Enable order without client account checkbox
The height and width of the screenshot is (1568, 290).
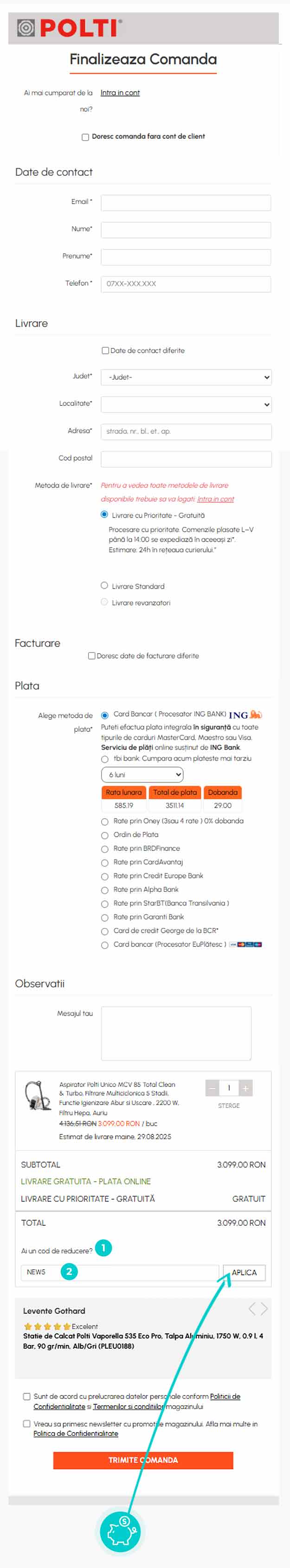tap(85, 137)
